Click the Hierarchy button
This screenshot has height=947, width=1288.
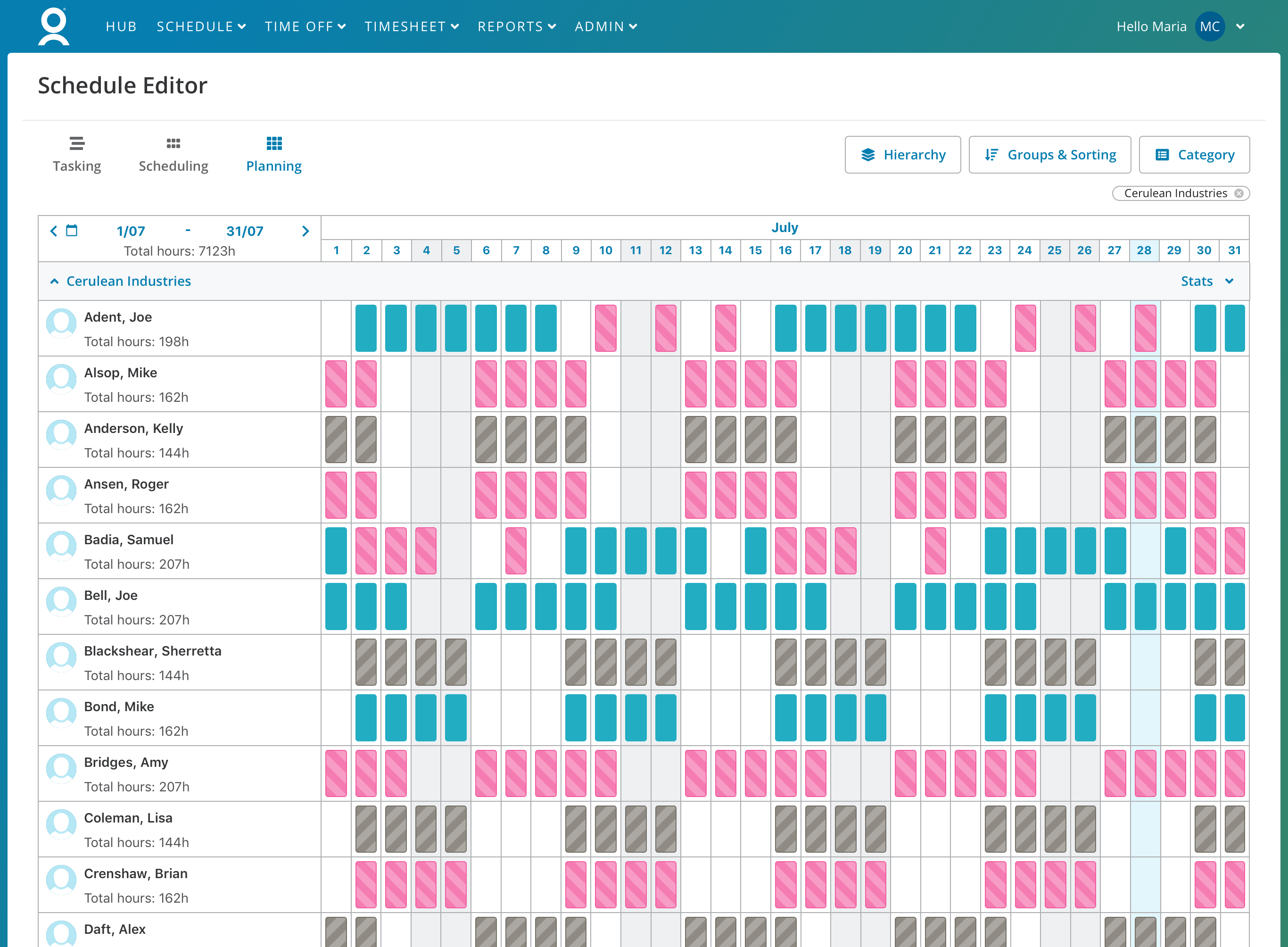(902, 155)
